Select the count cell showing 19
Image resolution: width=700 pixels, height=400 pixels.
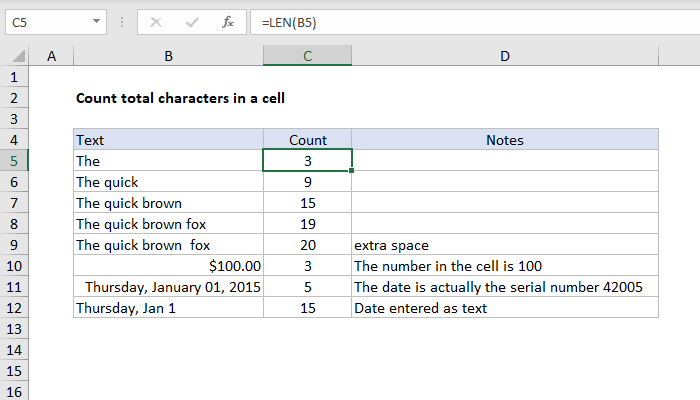307,224
